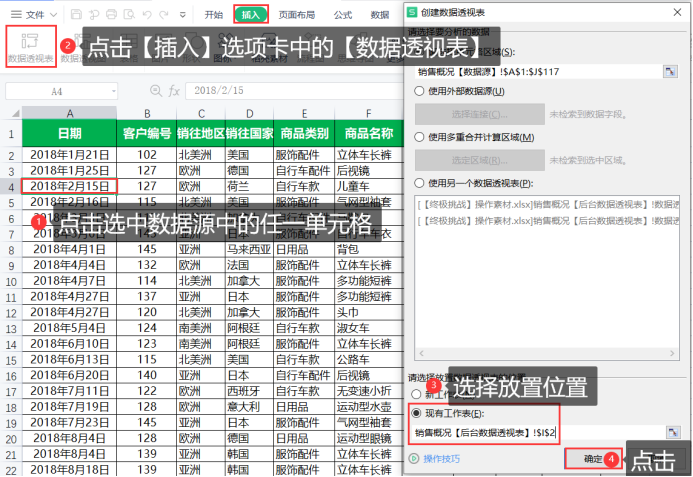
Task: Select column A header
Action: click(x=69, y=113)
